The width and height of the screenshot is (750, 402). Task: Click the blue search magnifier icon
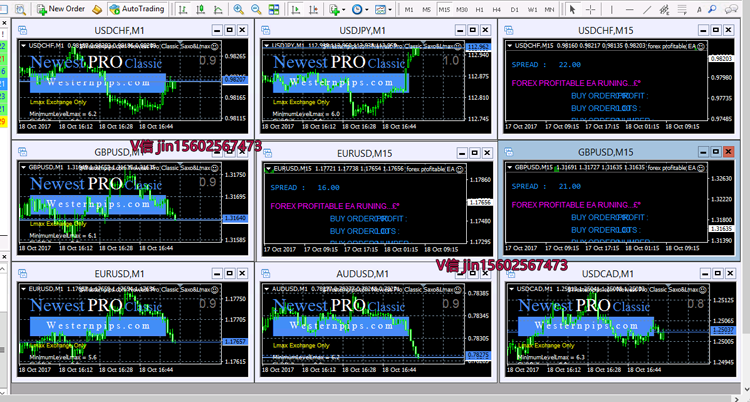tap(713, 9)
